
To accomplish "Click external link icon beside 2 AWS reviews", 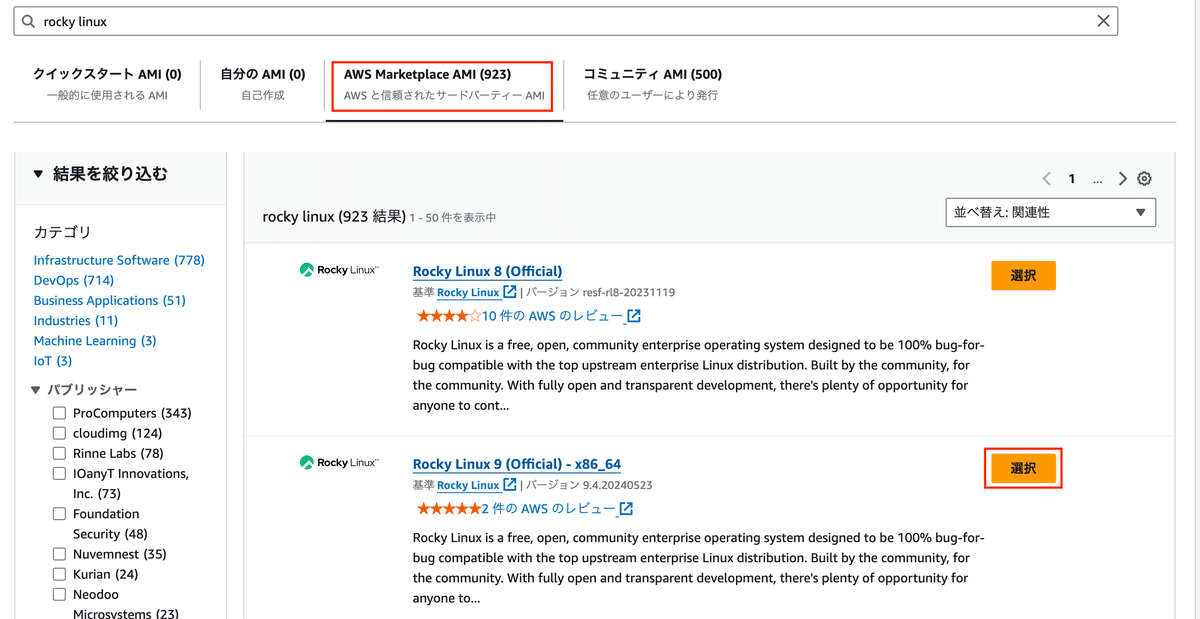I will [626, 509].
